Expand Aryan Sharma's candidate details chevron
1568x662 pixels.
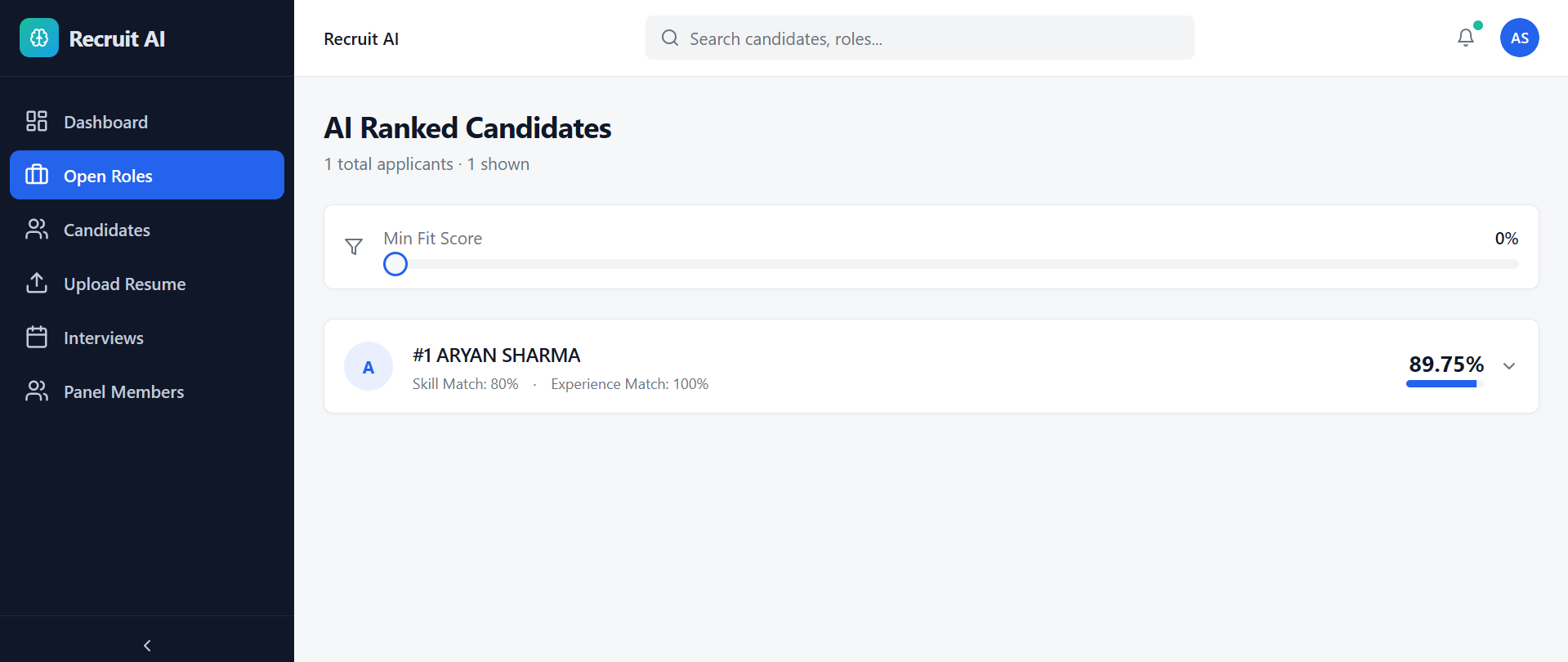click(1509, 366)
